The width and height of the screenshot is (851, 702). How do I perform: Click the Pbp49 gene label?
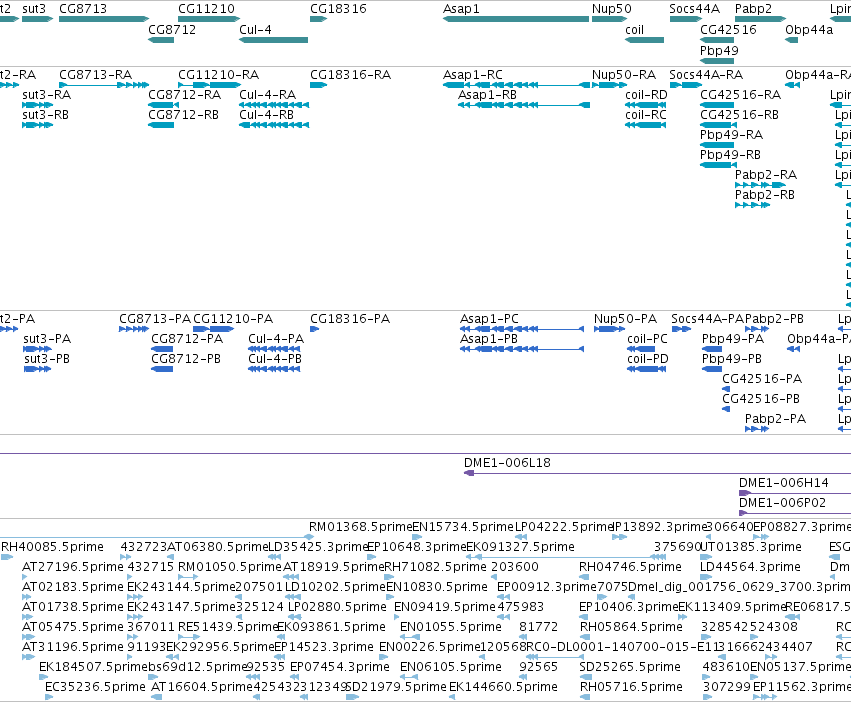pyautogui.click(x=719, y=50)
